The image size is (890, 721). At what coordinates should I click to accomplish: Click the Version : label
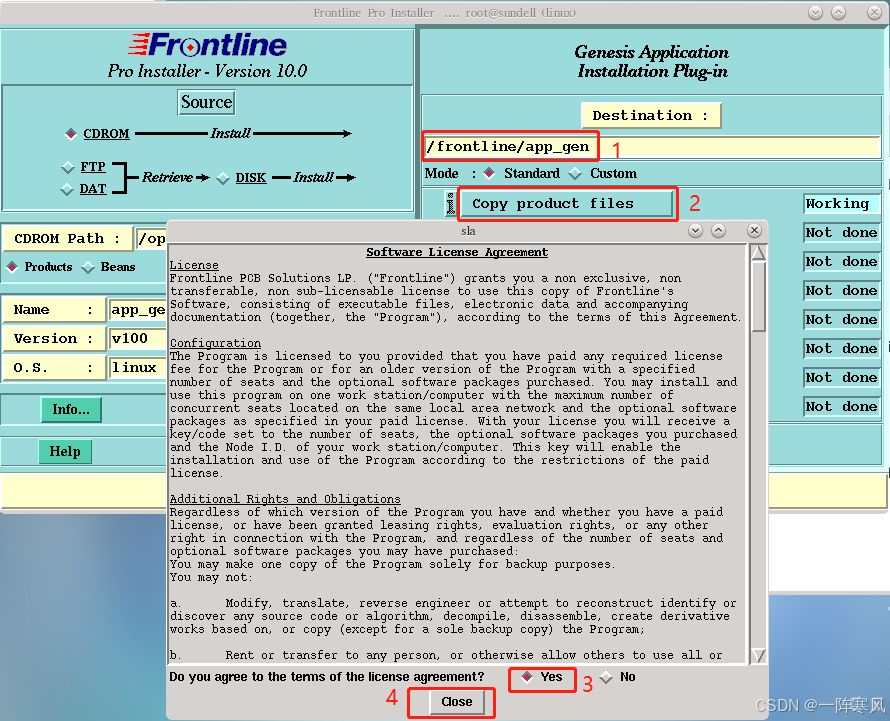(x=53, y=339)
